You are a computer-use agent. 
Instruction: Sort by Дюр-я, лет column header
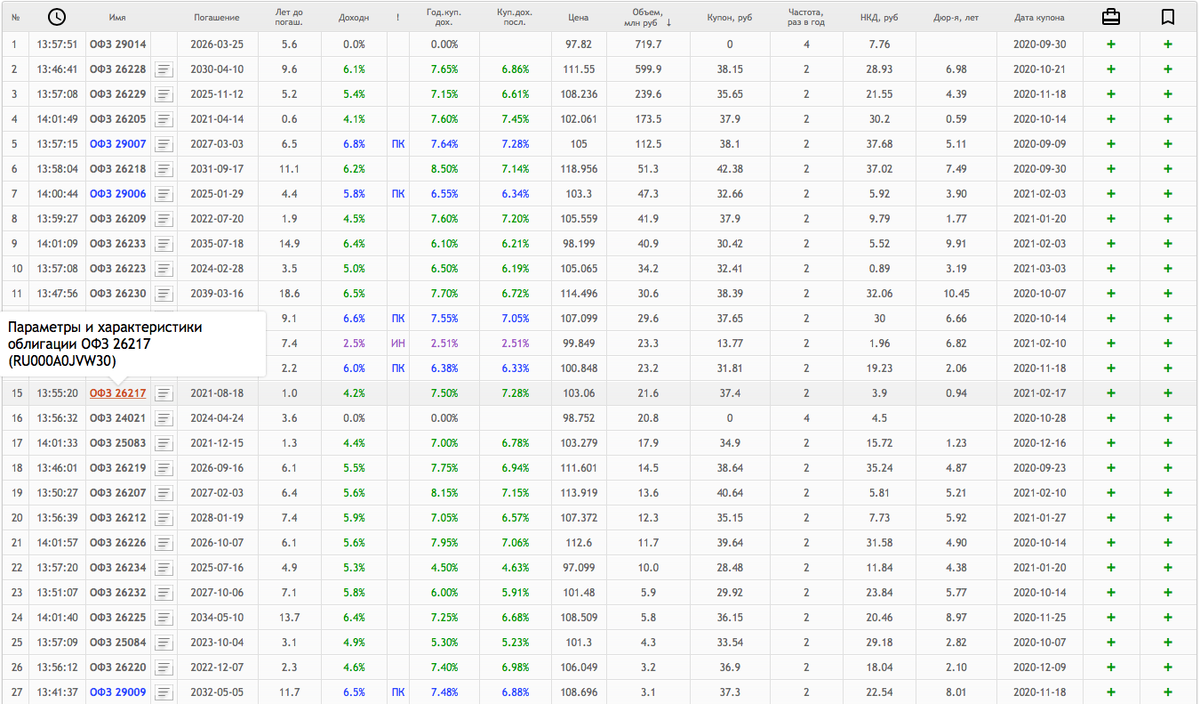coord(956,18)
